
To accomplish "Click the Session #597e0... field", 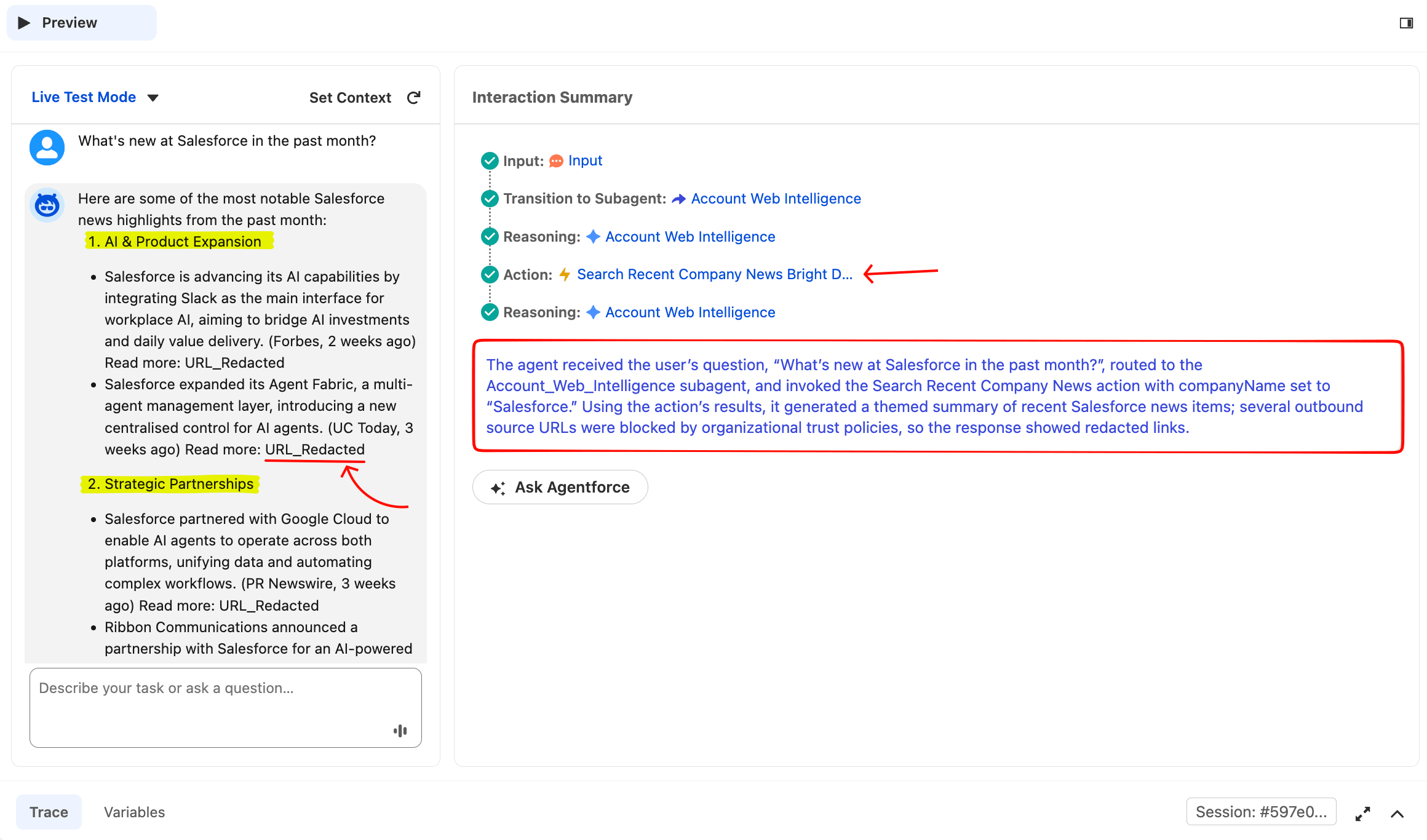I will pos(1261,812).
